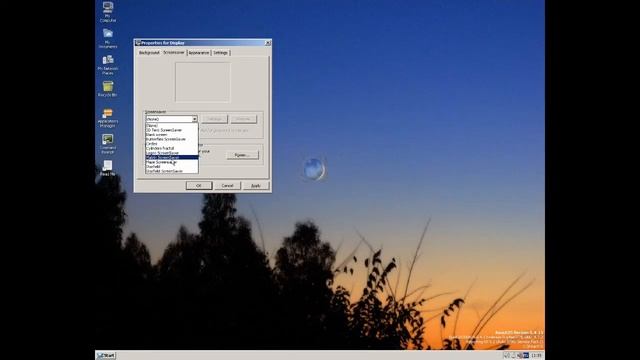Choose Matrix ScreenSaver option
This screenshot has width=640, height=360.
point(172,157)
